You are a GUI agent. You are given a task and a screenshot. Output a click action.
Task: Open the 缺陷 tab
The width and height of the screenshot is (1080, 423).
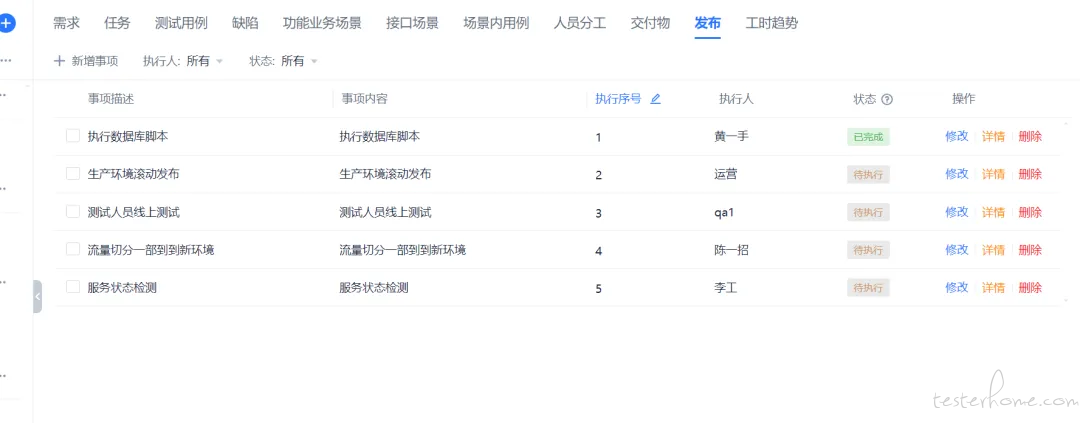[245, 23]
